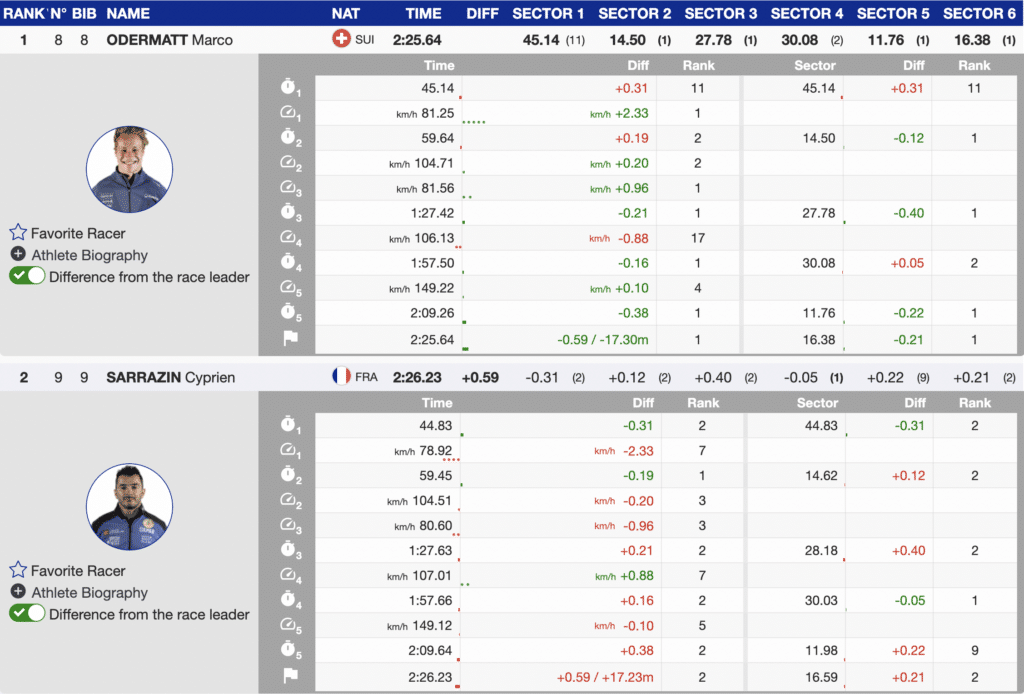Click Odermatt's first speedometer icon at 81.25 km/h
The width and height of the screenshot is (1024, 694).
[x=290, y=114]
